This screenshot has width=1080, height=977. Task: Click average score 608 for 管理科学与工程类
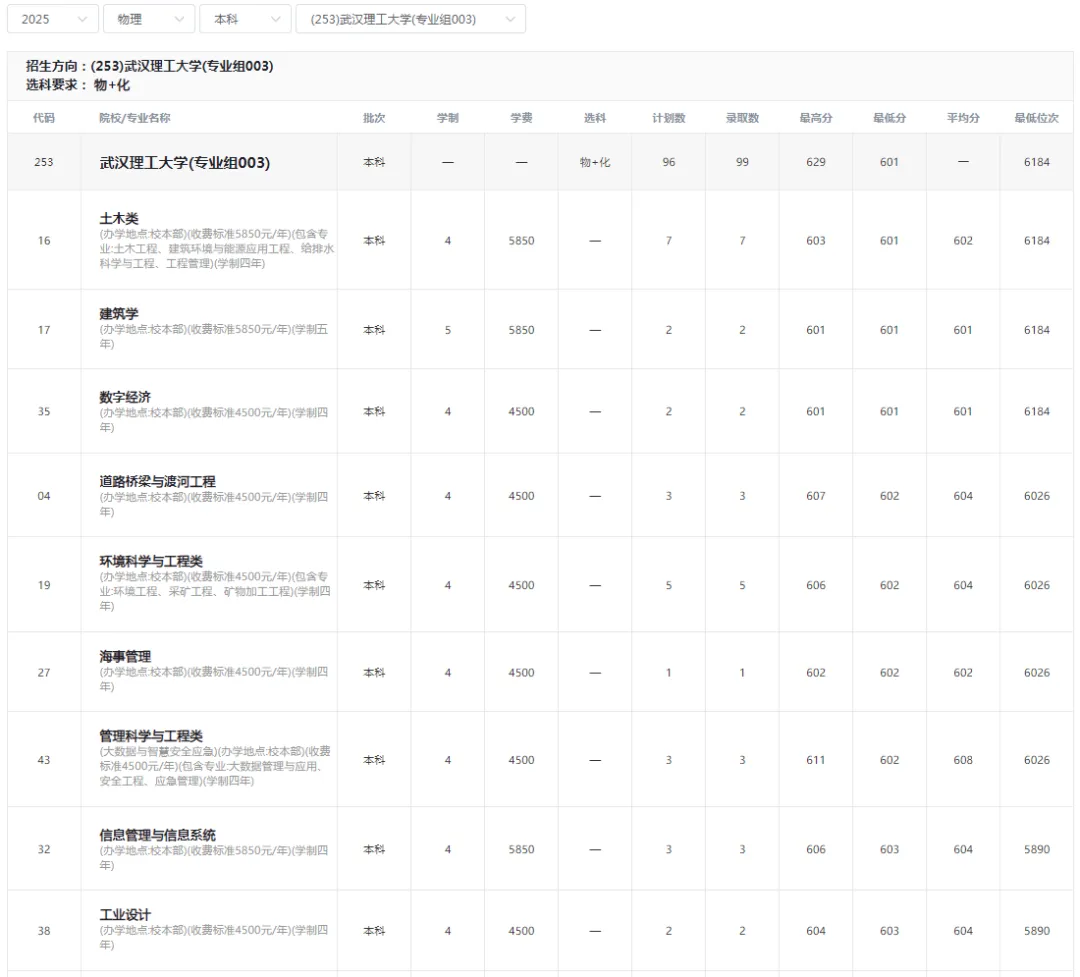(964, 760)
